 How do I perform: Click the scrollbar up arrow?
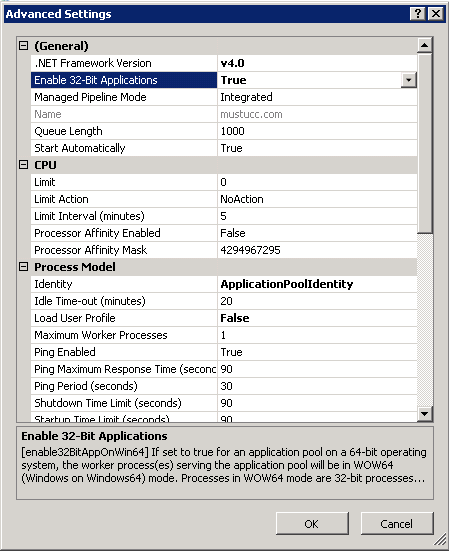(x=424, y=45)
